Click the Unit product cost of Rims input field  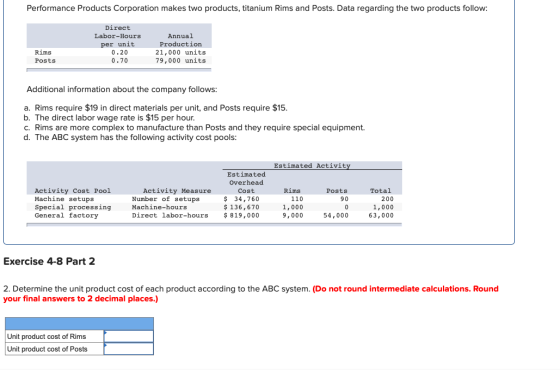pos(129,336)
